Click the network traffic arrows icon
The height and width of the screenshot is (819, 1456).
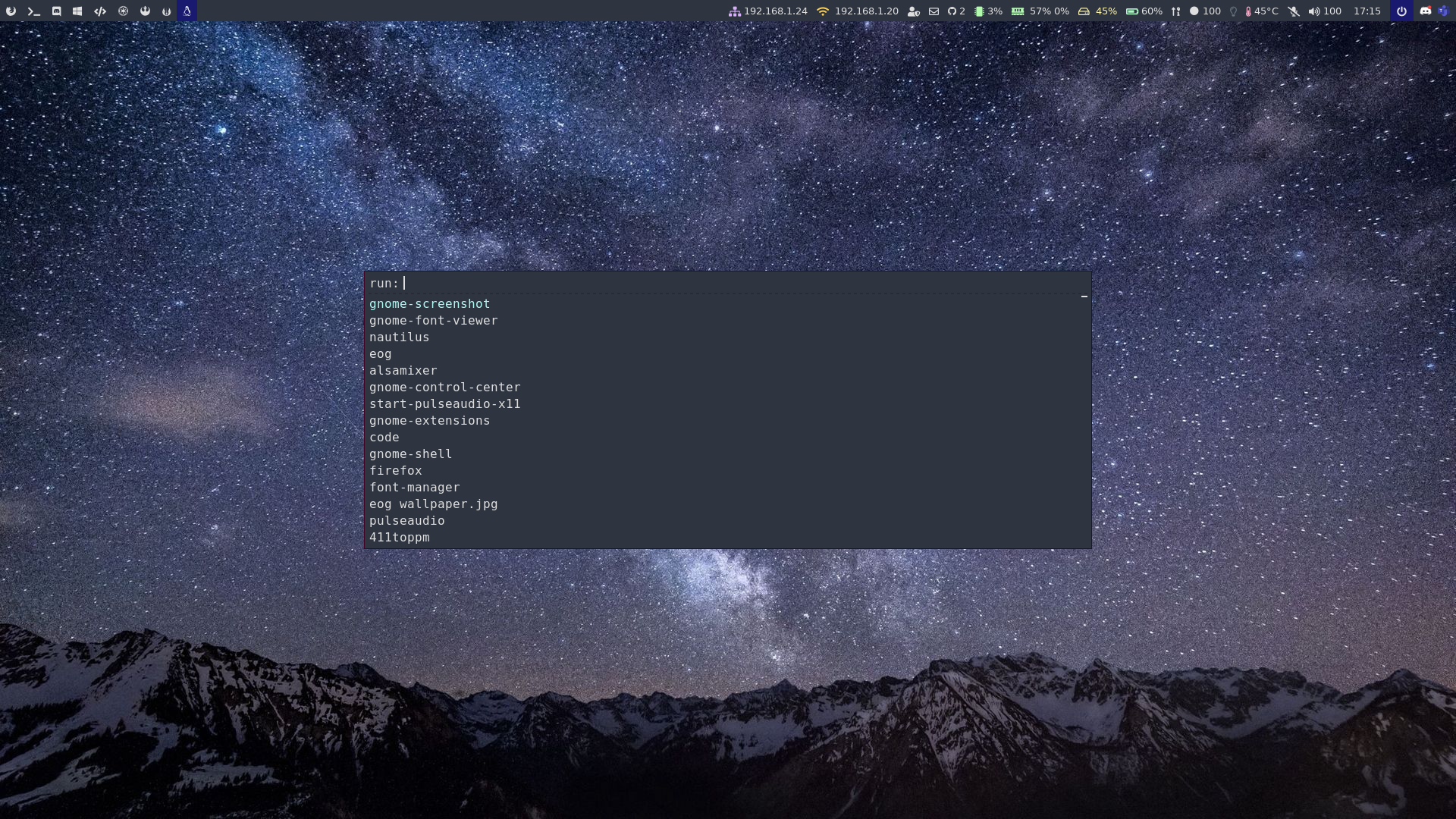(1175, 11)
